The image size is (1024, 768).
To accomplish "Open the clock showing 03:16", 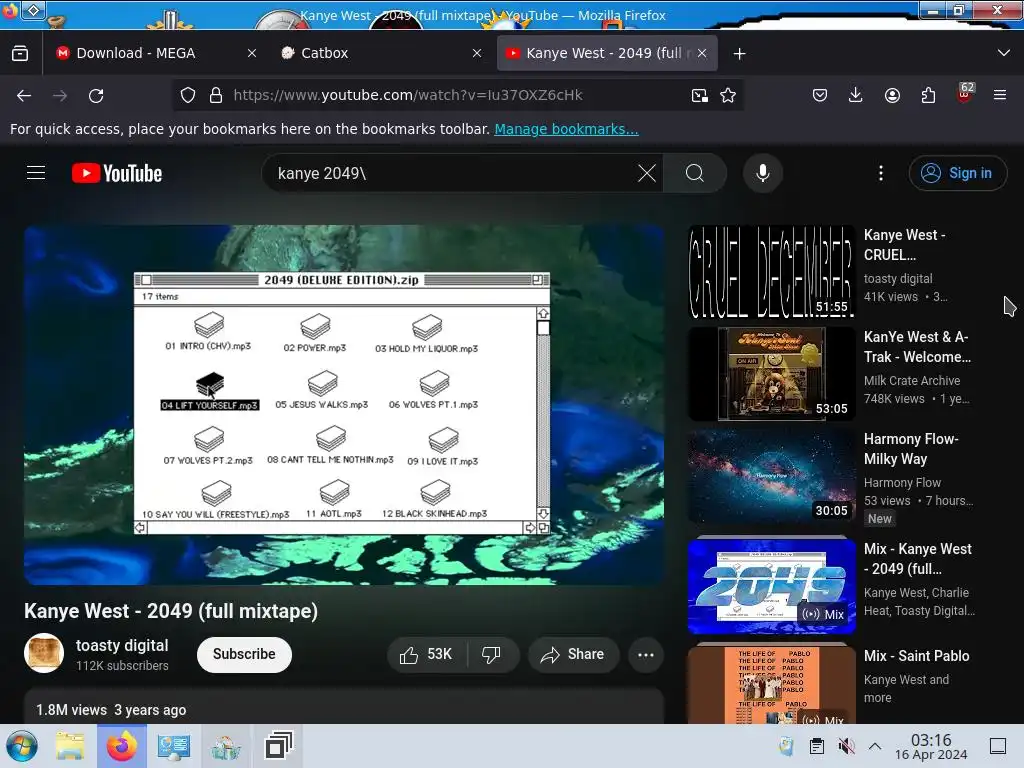I will tap(931, 746).
